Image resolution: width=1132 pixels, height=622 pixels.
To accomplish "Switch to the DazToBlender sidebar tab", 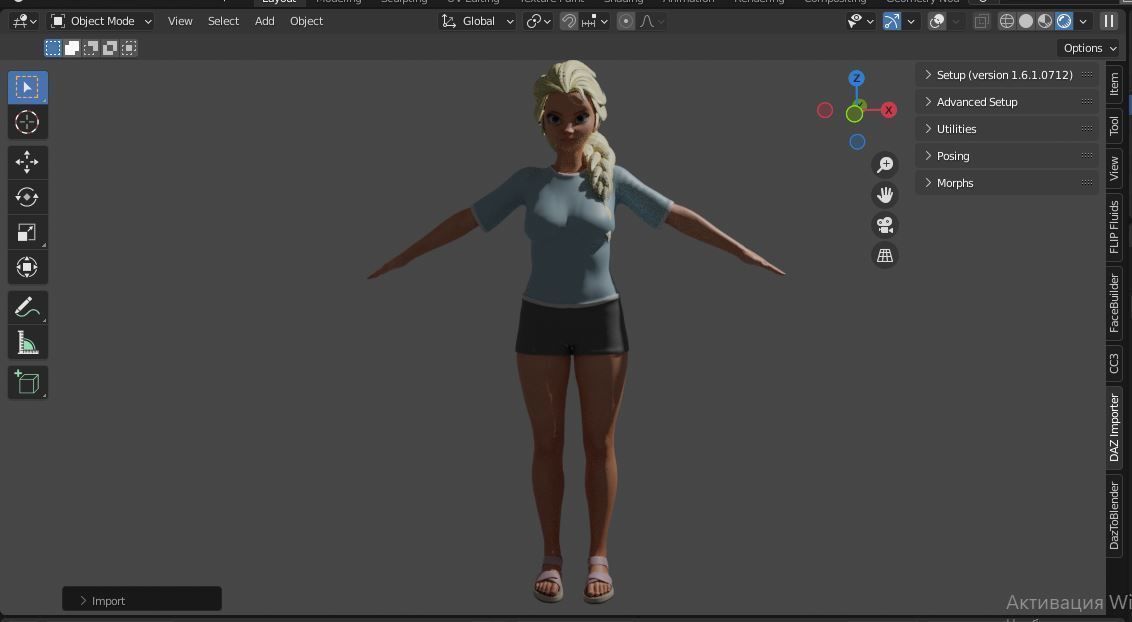I will [x=1114, y=516].
